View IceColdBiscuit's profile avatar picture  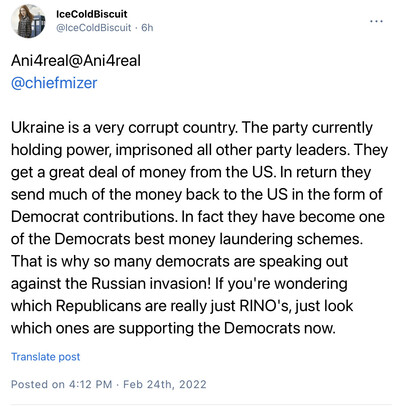click(x=28, y=21)
